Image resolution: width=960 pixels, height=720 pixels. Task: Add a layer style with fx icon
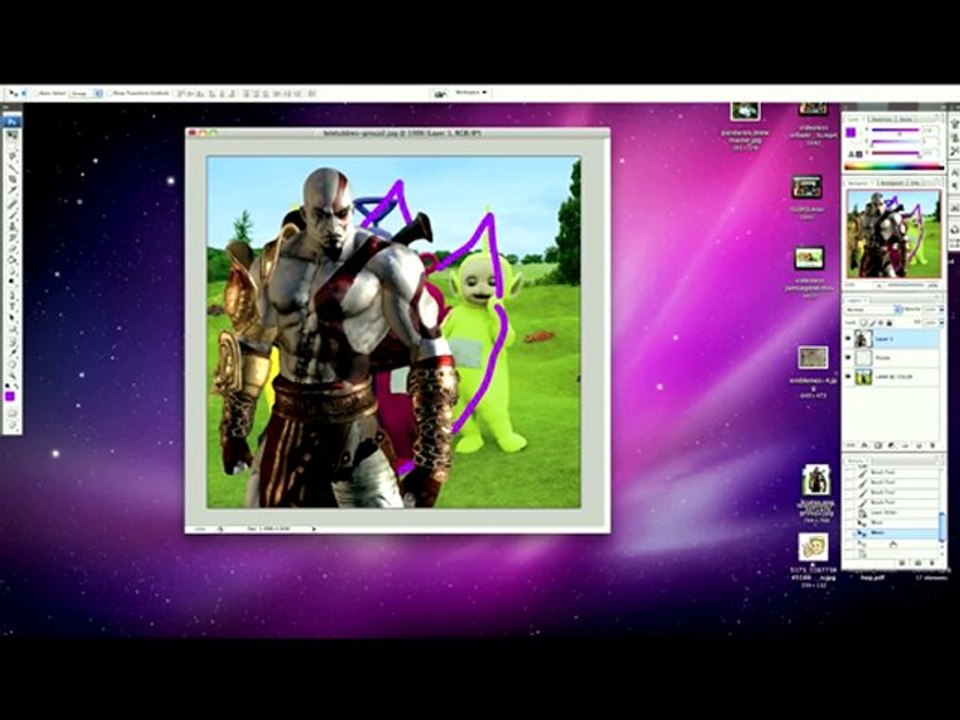pyautogui.click(x=864, y=446)
